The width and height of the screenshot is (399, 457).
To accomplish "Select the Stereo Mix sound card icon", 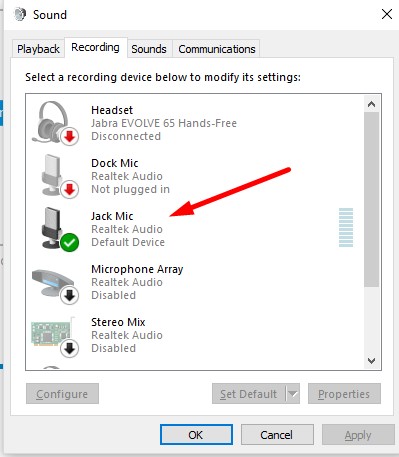I will (55, 337).
